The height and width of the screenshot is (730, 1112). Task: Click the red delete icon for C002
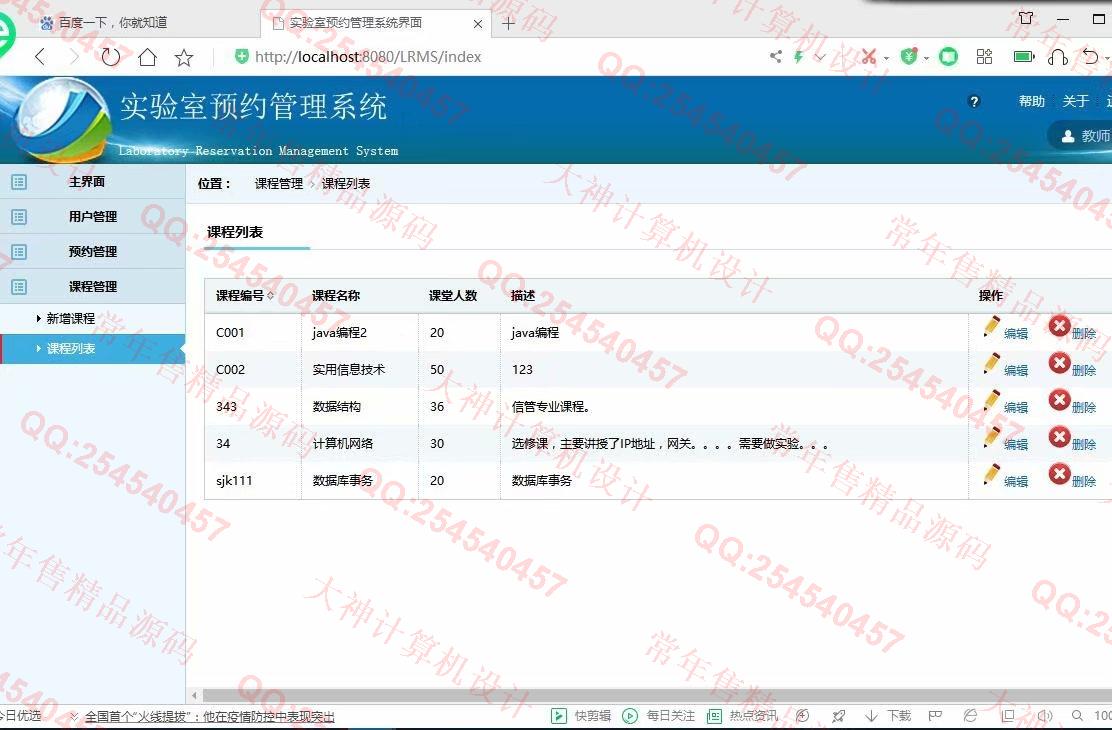click(x=1060, y=363)
